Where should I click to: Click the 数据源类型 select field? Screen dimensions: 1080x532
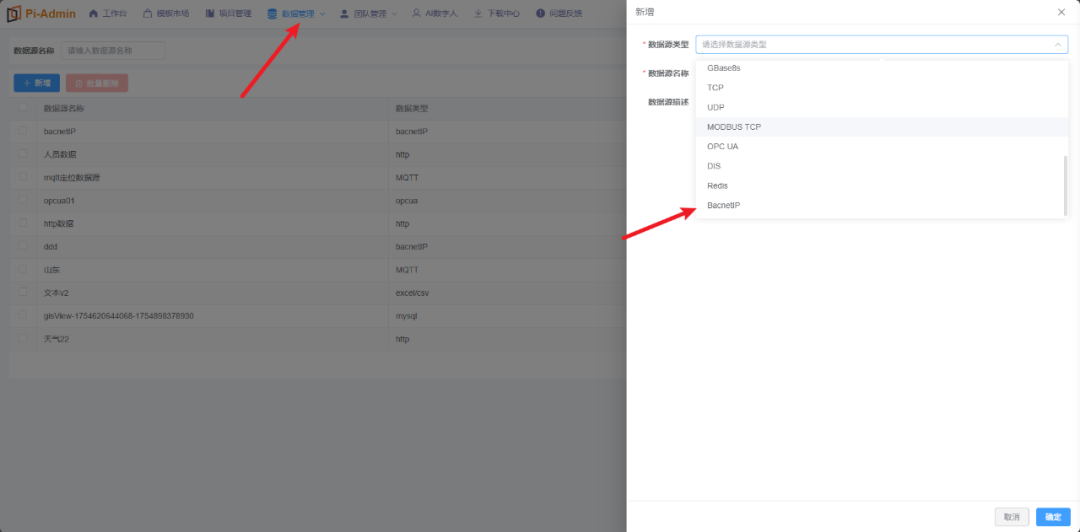[882, 44]
